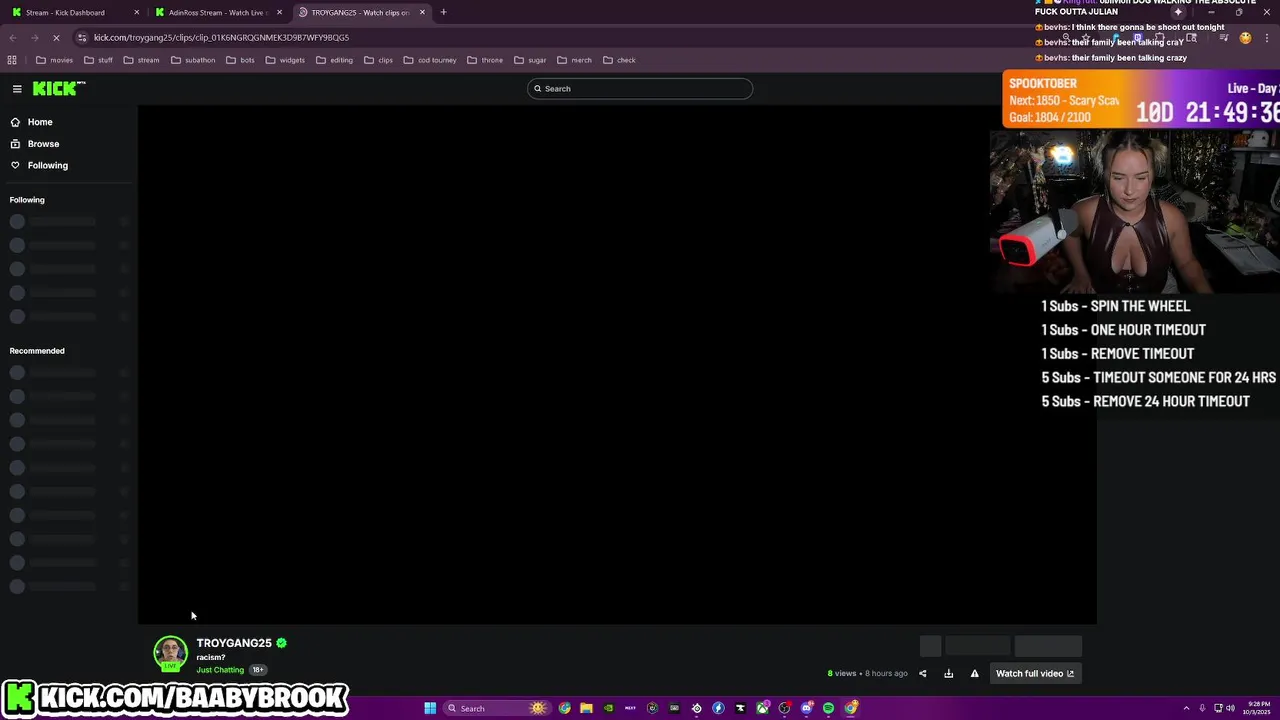1280x720 pixels.
Task: Click the microphone tray icon
Action: 1202,708
